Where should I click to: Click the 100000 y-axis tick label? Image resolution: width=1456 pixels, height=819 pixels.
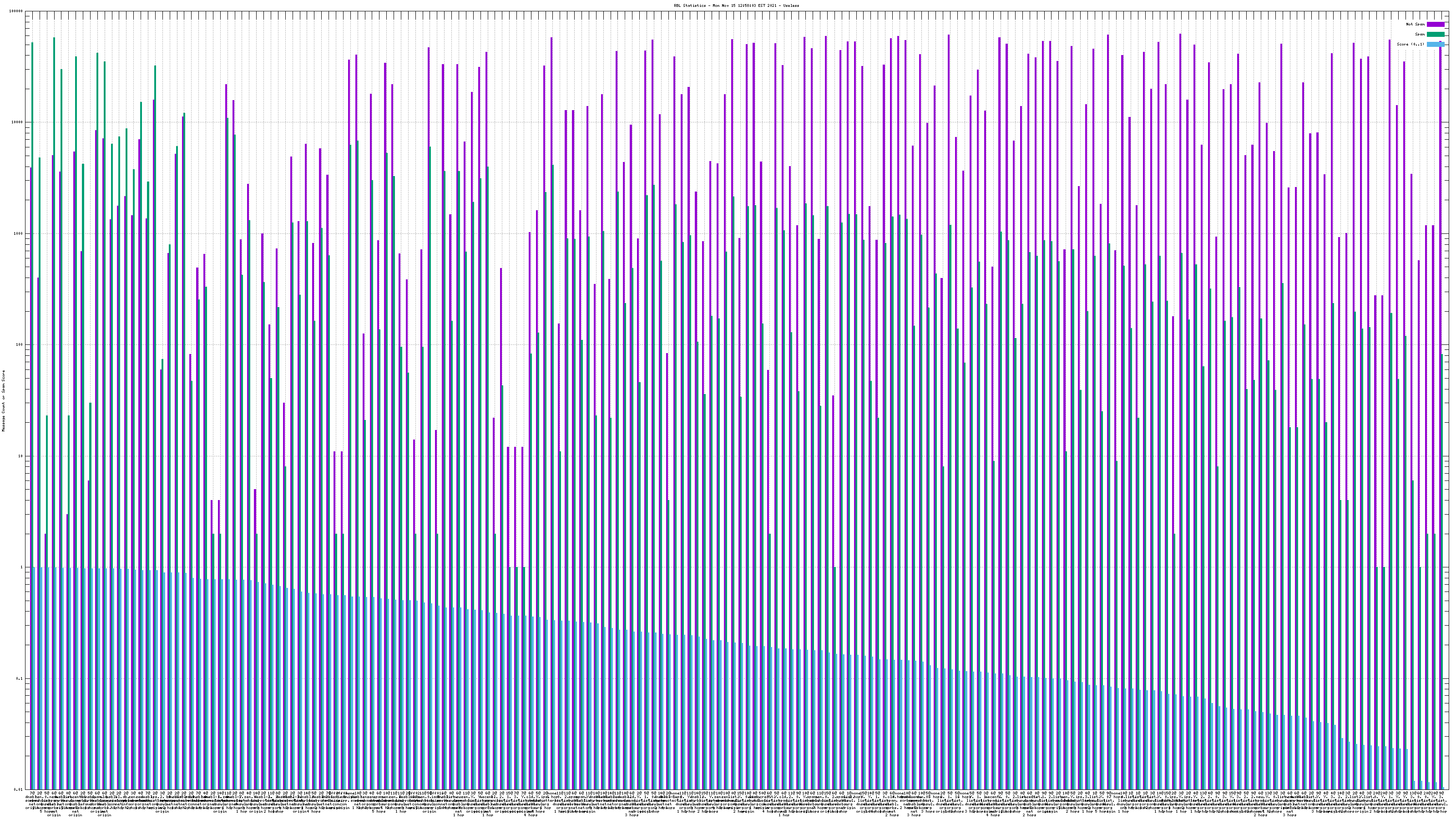click(x=16, y=11)
